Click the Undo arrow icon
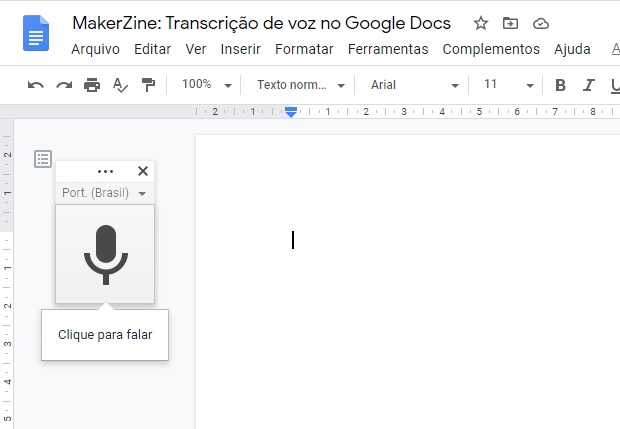Image resolution: width=620 pixels, height=429 pixels. pyautogui.click(x=36, y=85)
